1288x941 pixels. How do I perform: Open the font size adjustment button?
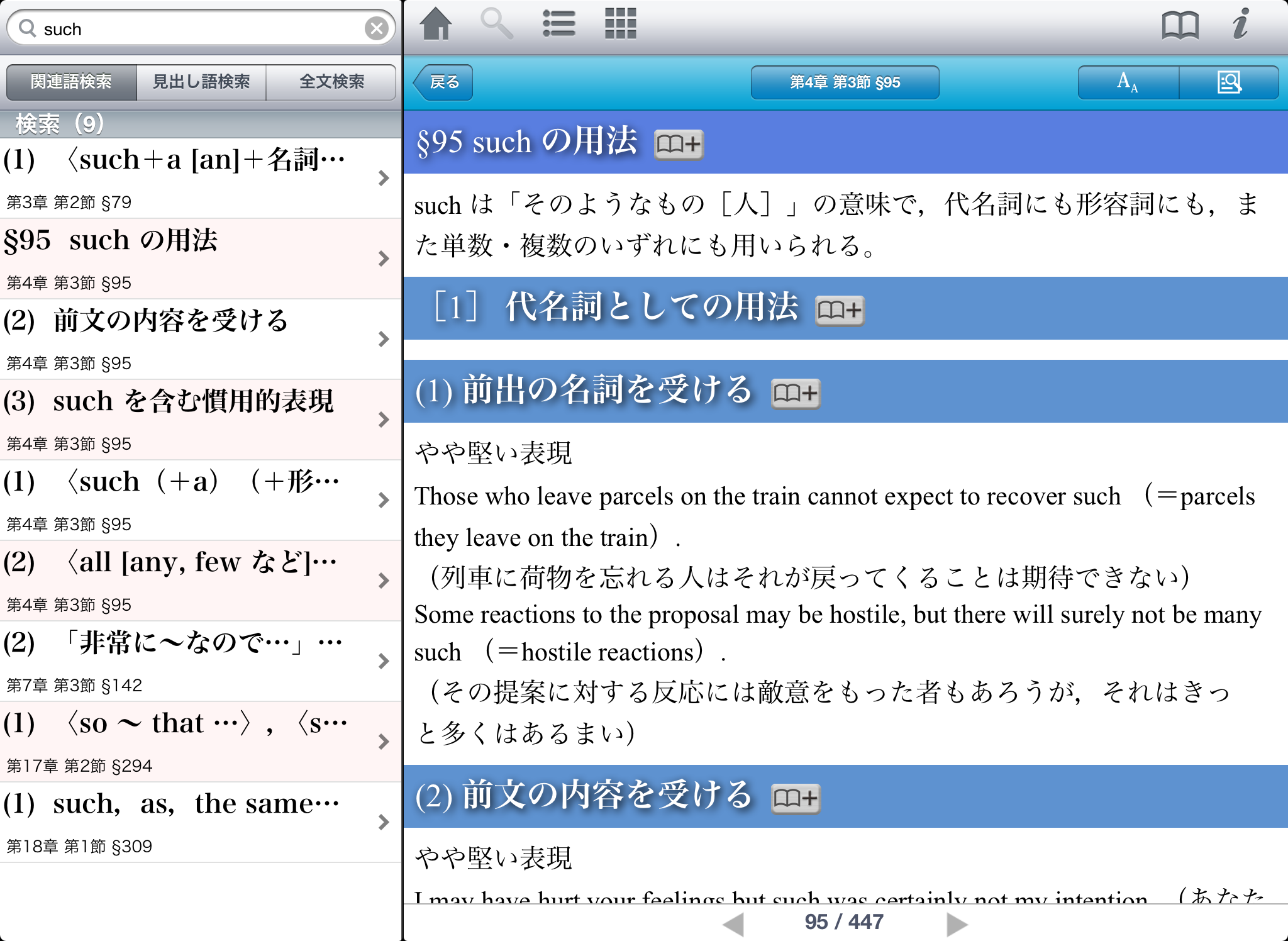pos(1128,82)
